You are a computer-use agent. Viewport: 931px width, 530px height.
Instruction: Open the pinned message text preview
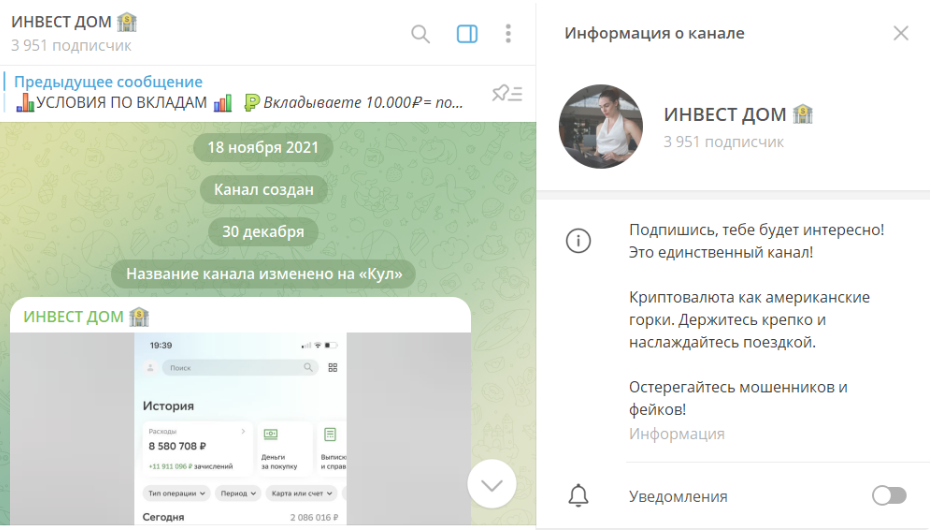click(x=239, y=103)
